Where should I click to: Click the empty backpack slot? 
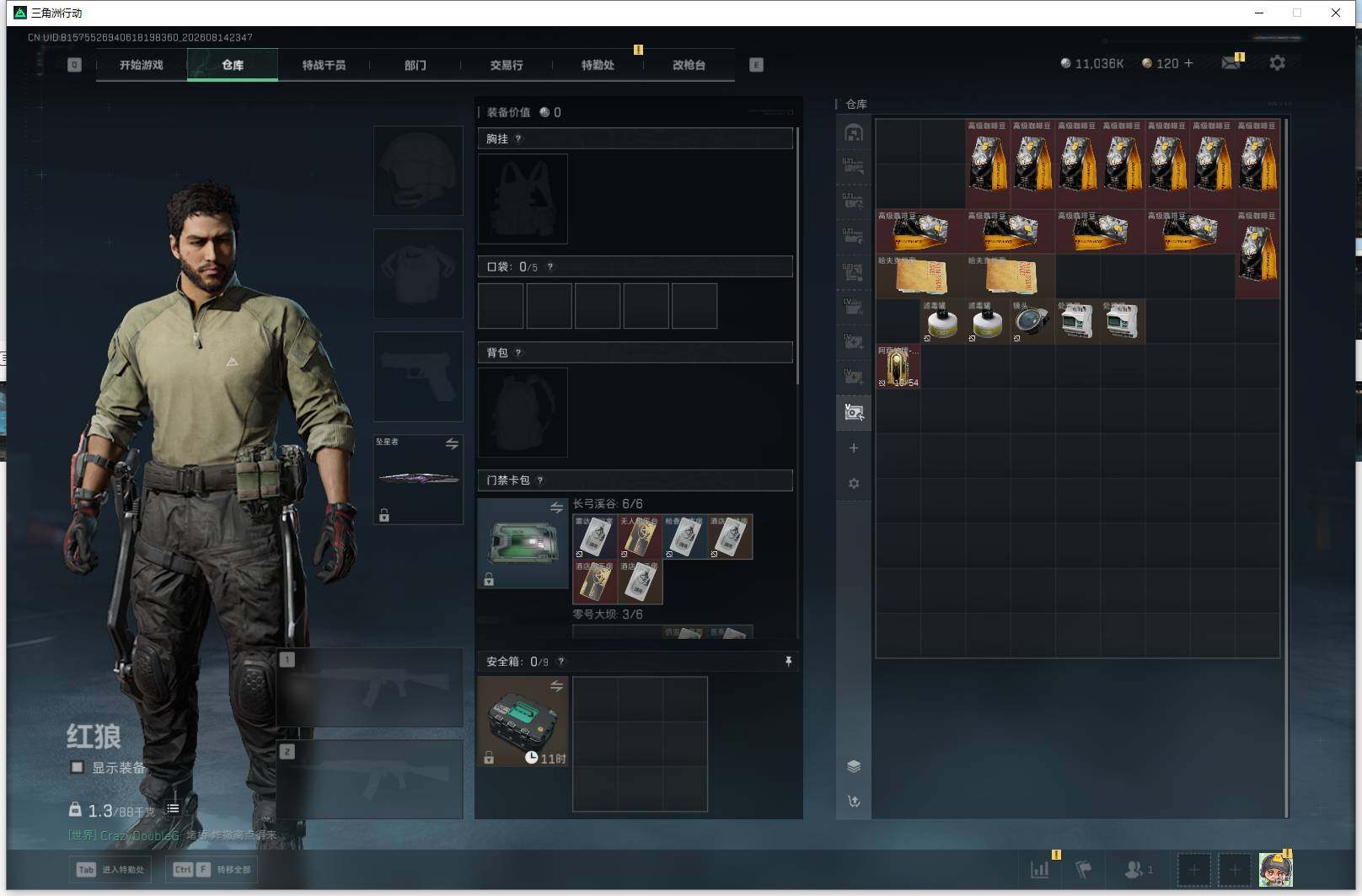[523, 413]
